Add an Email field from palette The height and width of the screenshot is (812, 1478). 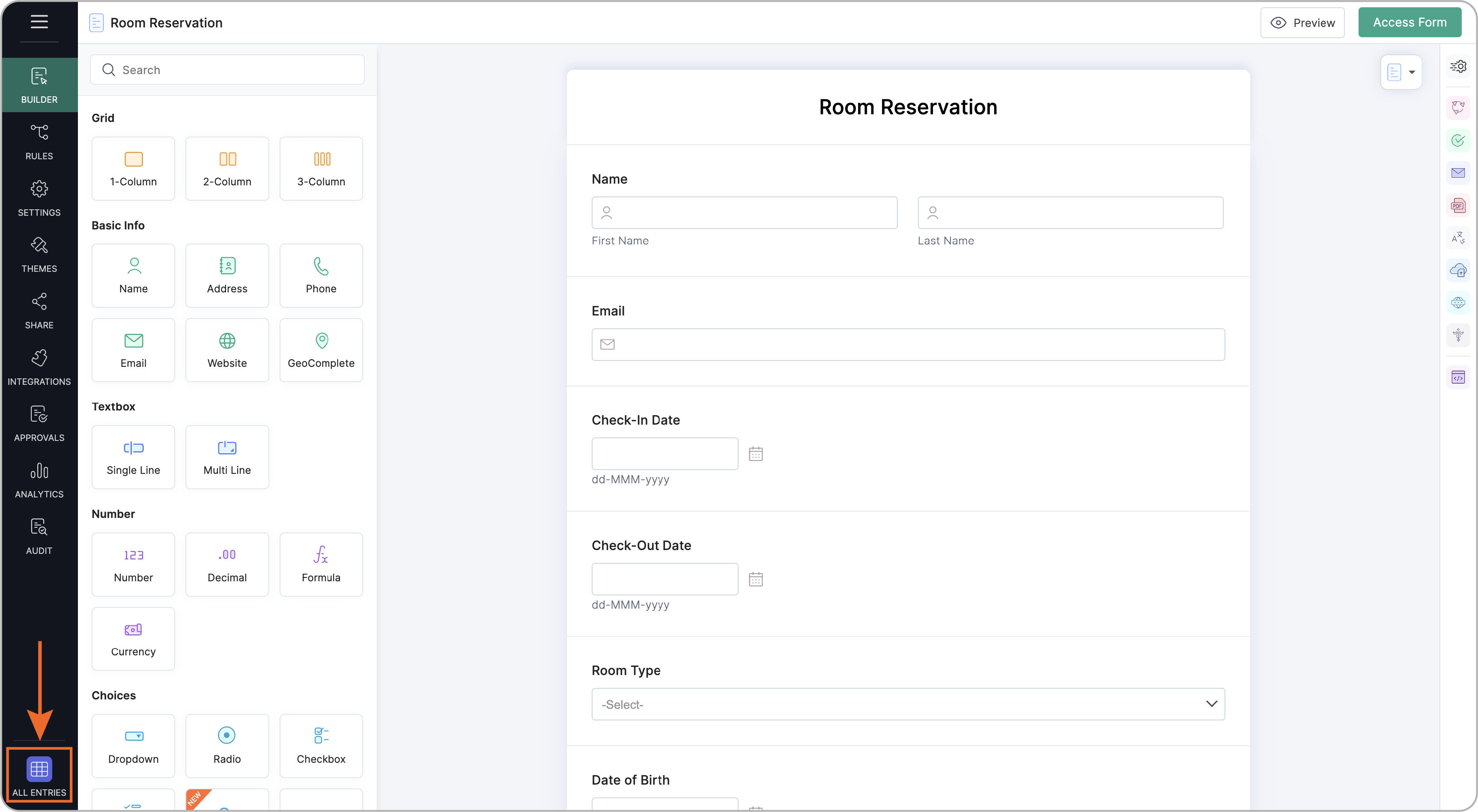(133, 351)
